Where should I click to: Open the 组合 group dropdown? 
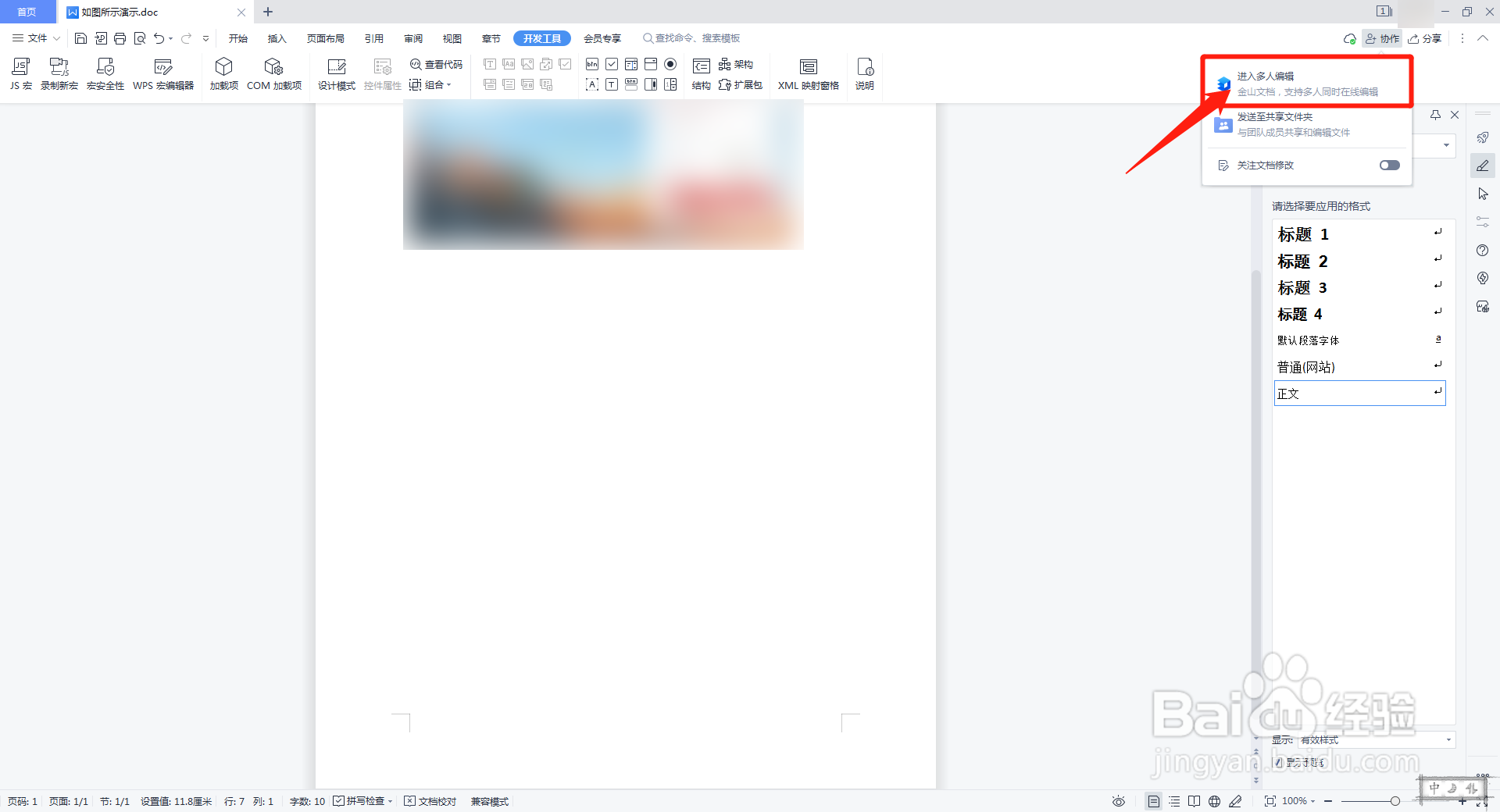pyautogui.click(x=431, y=84)
